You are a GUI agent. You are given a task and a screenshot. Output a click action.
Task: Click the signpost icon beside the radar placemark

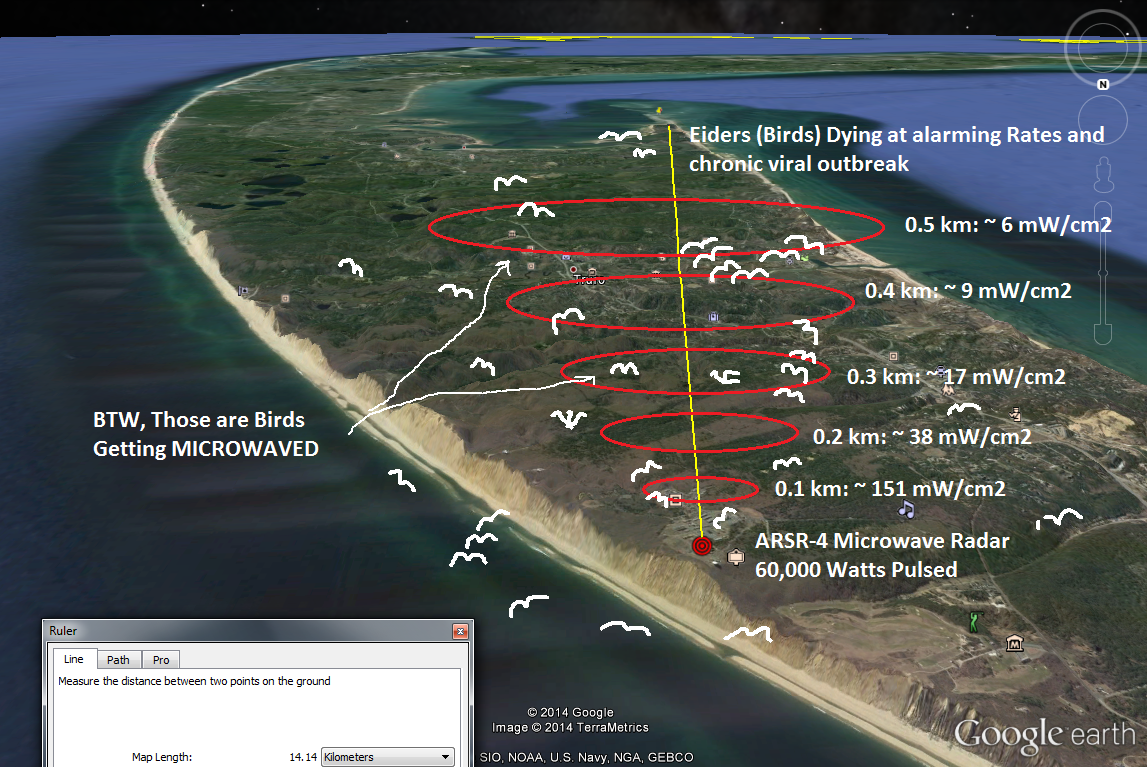[736, 556]
